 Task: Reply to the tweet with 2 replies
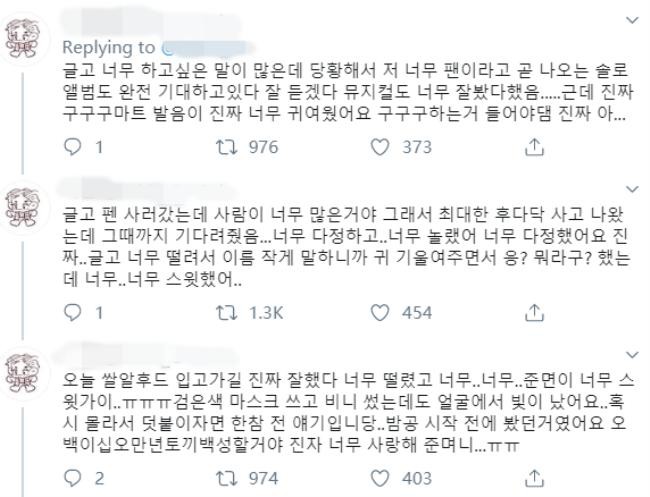(70, 479)
